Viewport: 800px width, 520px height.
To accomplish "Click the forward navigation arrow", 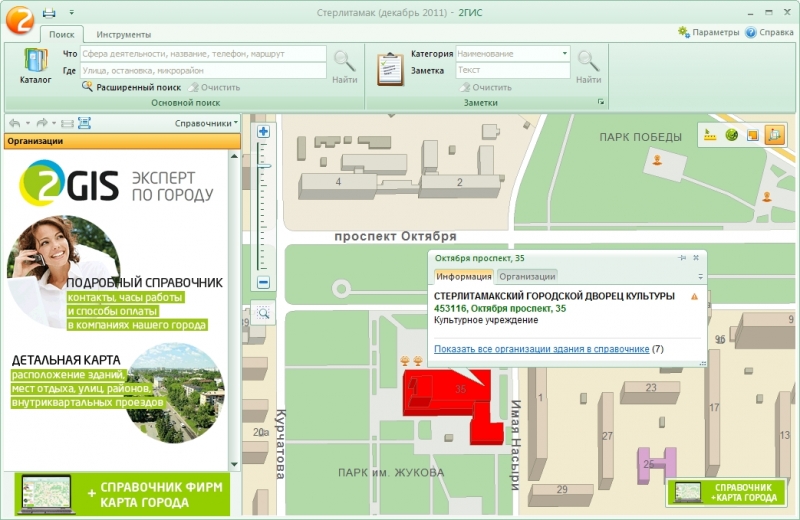I will [x=42, y=123].
